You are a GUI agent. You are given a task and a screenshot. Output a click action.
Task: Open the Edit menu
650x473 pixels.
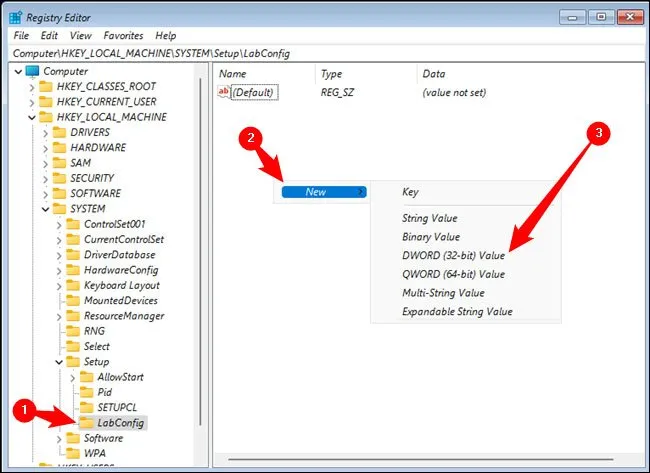coord(49,35)
